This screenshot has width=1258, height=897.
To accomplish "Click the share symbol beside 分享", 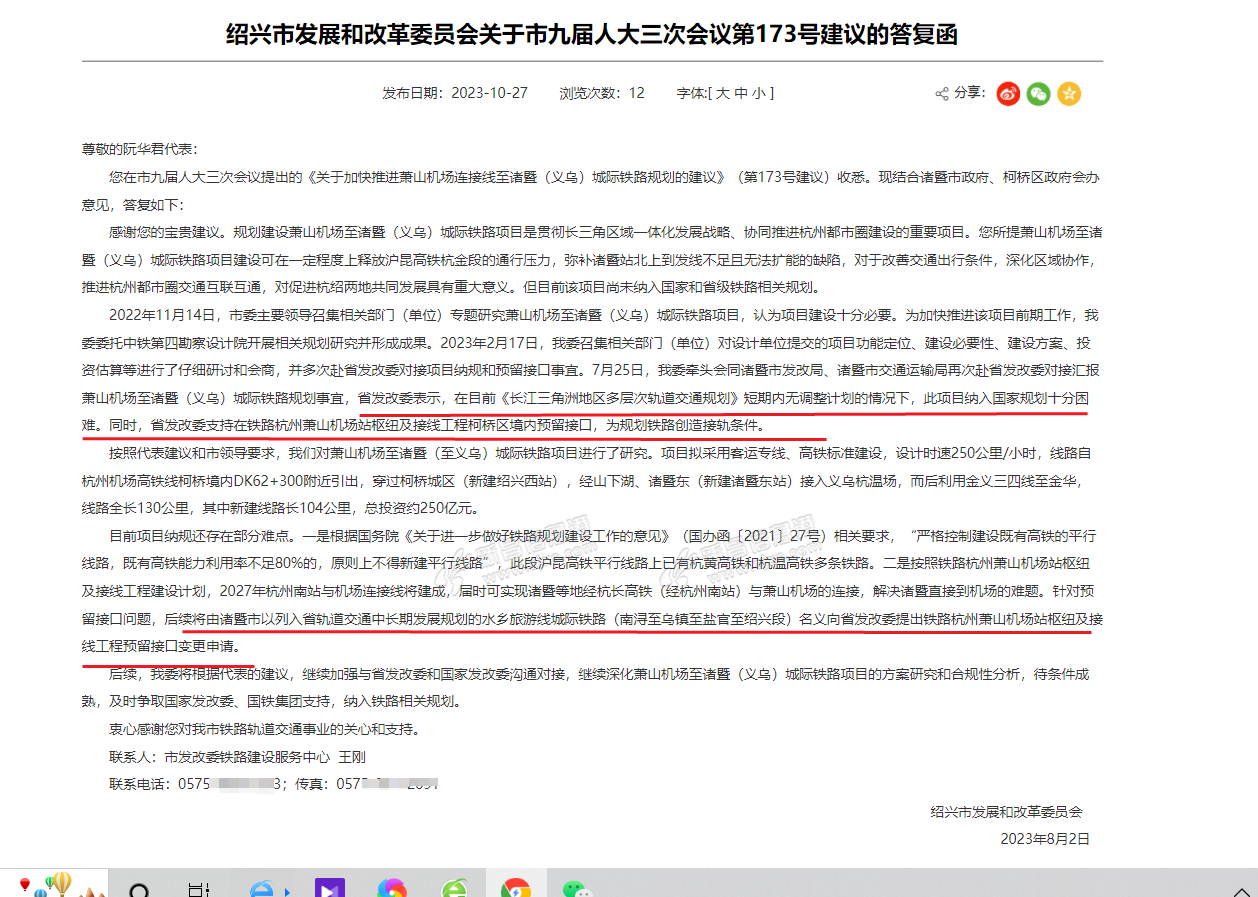I will [x=941, y=94].
